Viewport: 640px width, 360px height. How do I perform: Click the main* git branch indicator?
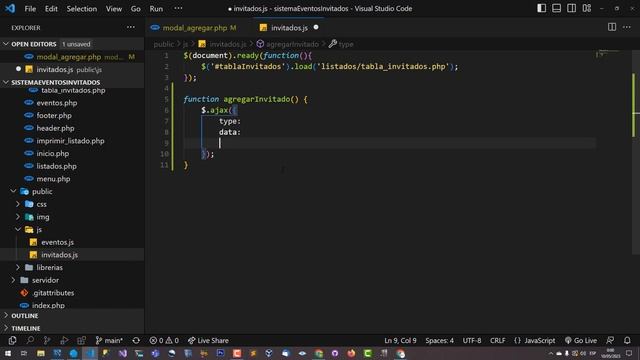[109, 340]
